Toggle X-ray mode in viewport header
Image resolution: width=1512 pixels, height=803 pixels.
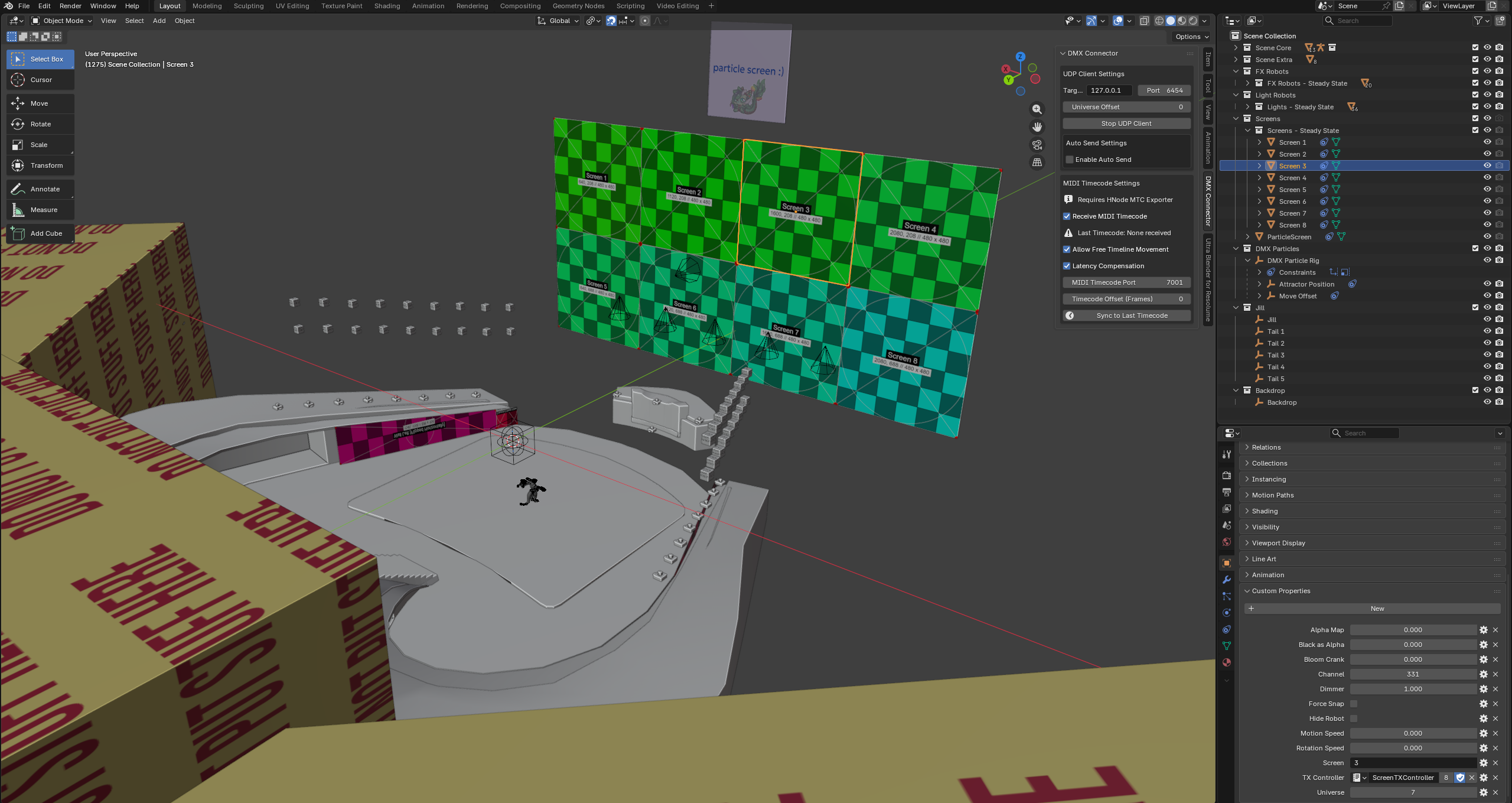coord(1144,21)
